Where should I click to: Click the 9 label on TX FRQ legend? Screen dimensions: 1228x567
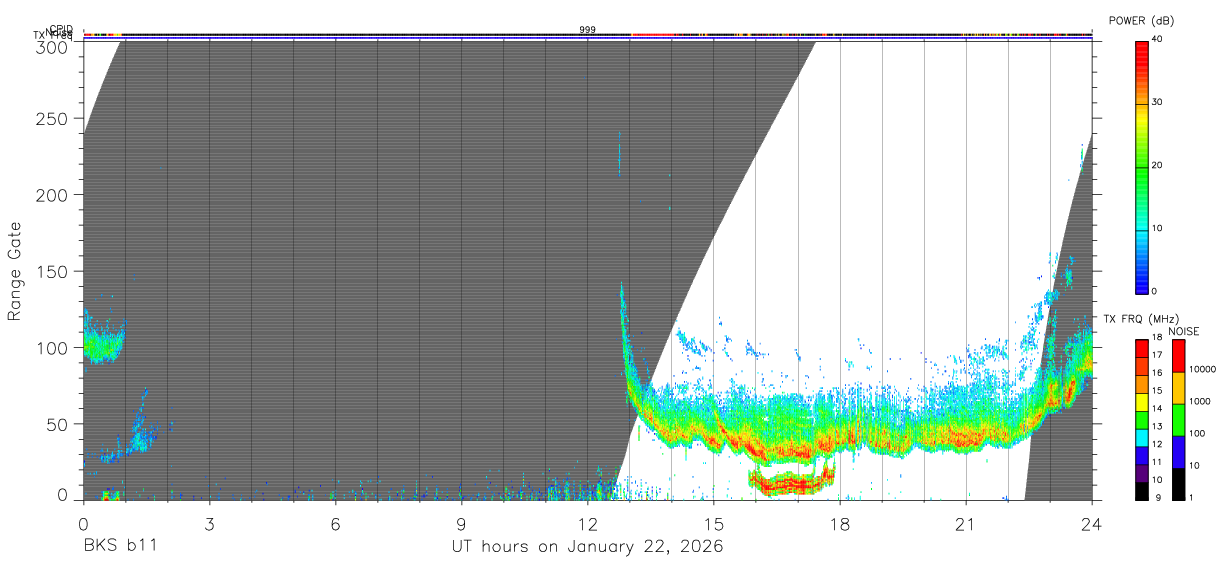pyautogui.click(x=1156, y=498)
